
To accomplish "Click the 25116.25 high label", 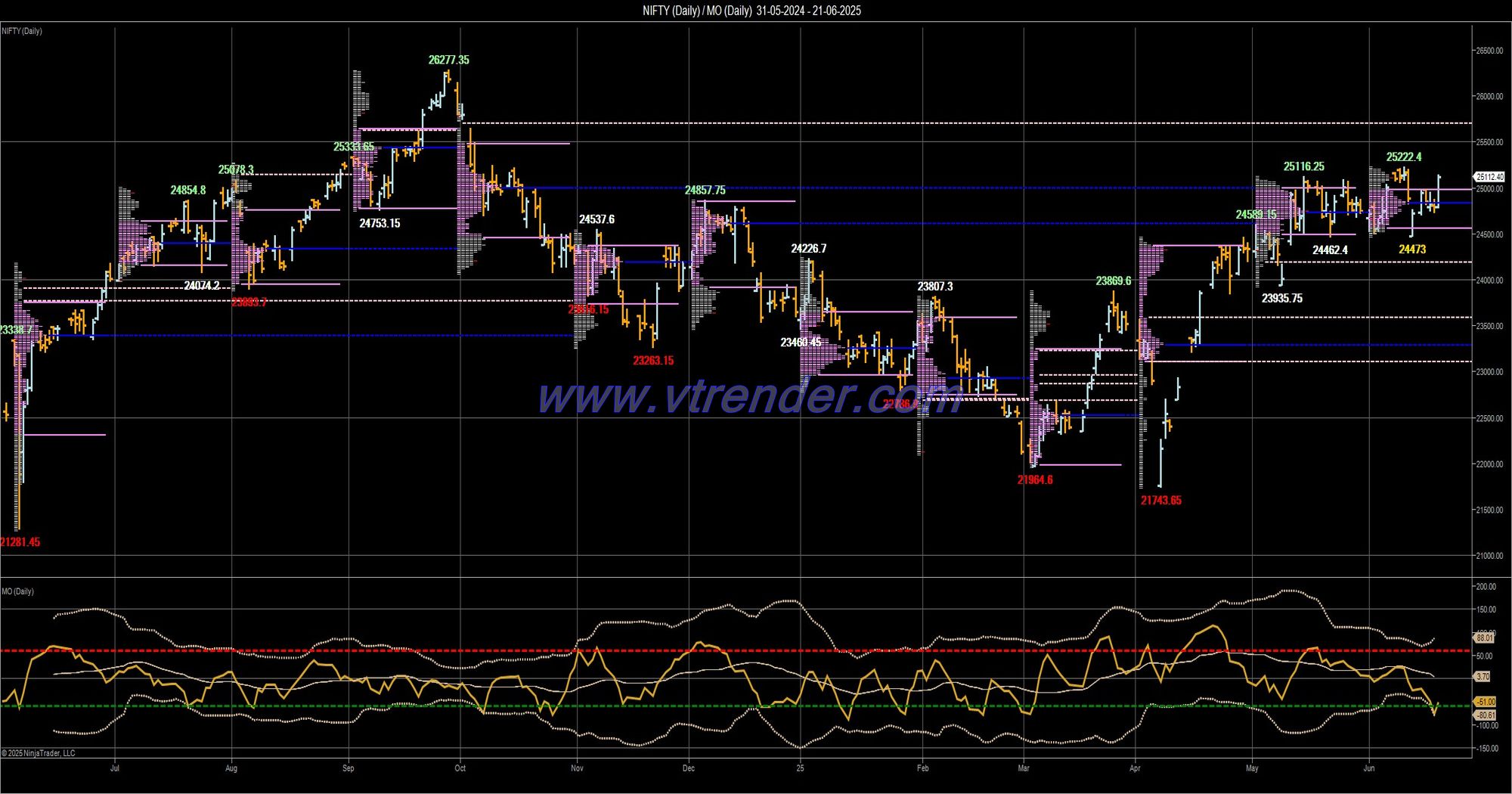I will pyautogui.click(x=1303, y=166).
